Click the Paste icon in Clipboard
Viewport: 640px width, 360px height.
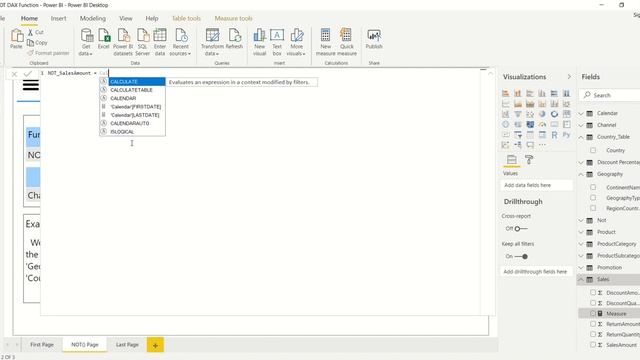point(16,39)
